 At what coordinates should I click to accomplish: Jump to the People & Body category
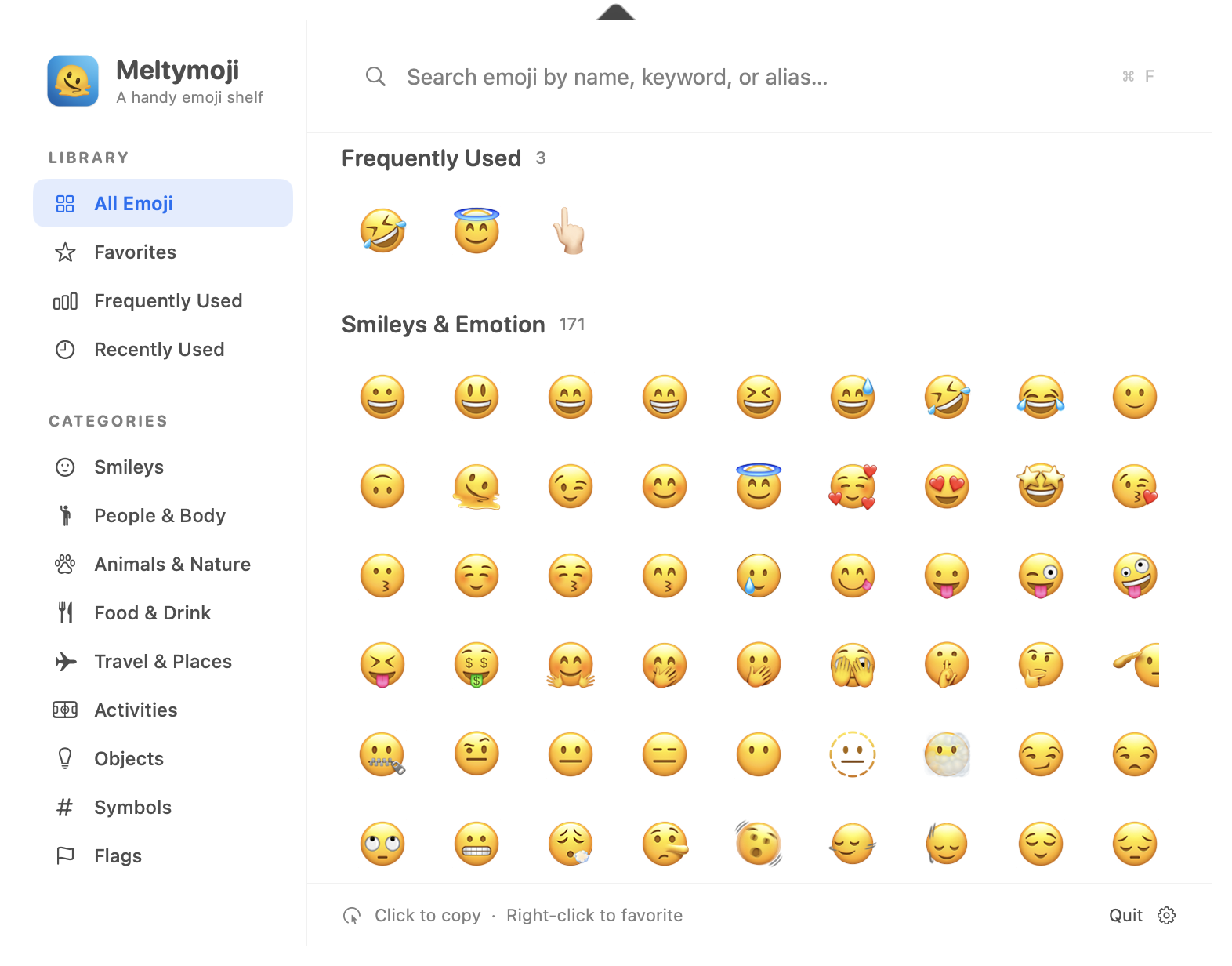click(x=163, y=515)
